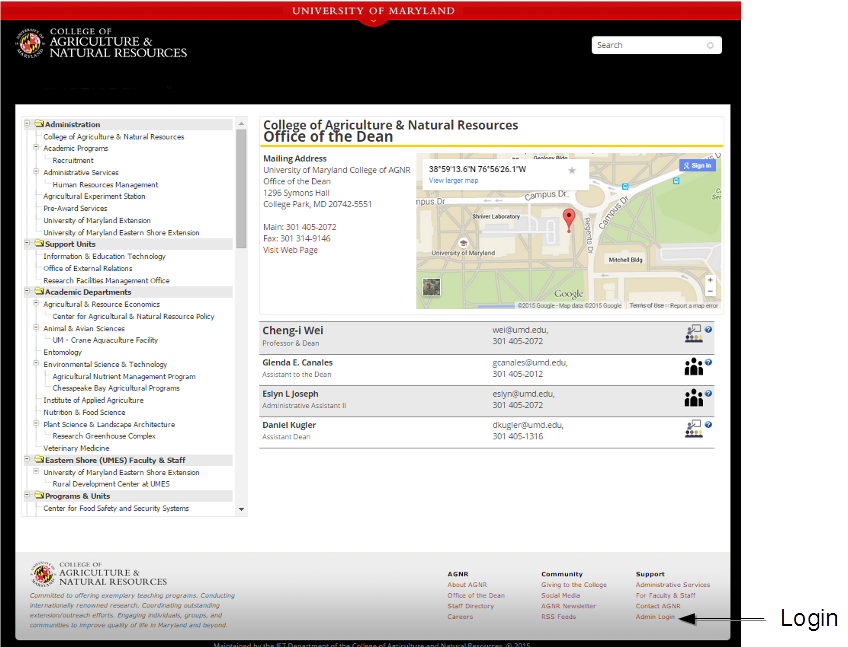Click the search magnifier icon in the search box
The image size is (848, 647).
(x=710, y=45)
